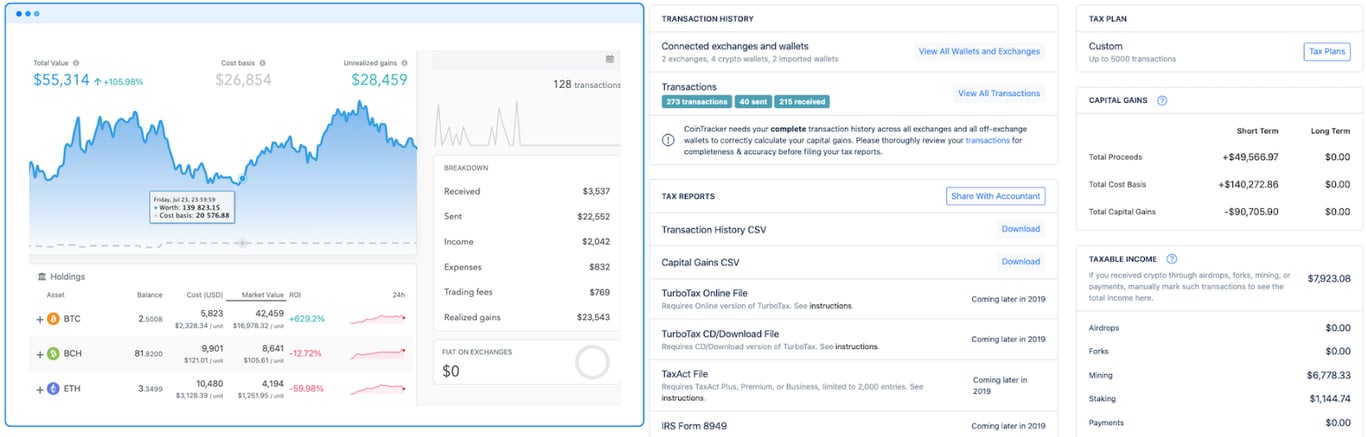The height and width of the screenshot is (437, 1366).
Task: Click the Bitcoin Cash BCH coin icon
Action: [x=54, y=353]
